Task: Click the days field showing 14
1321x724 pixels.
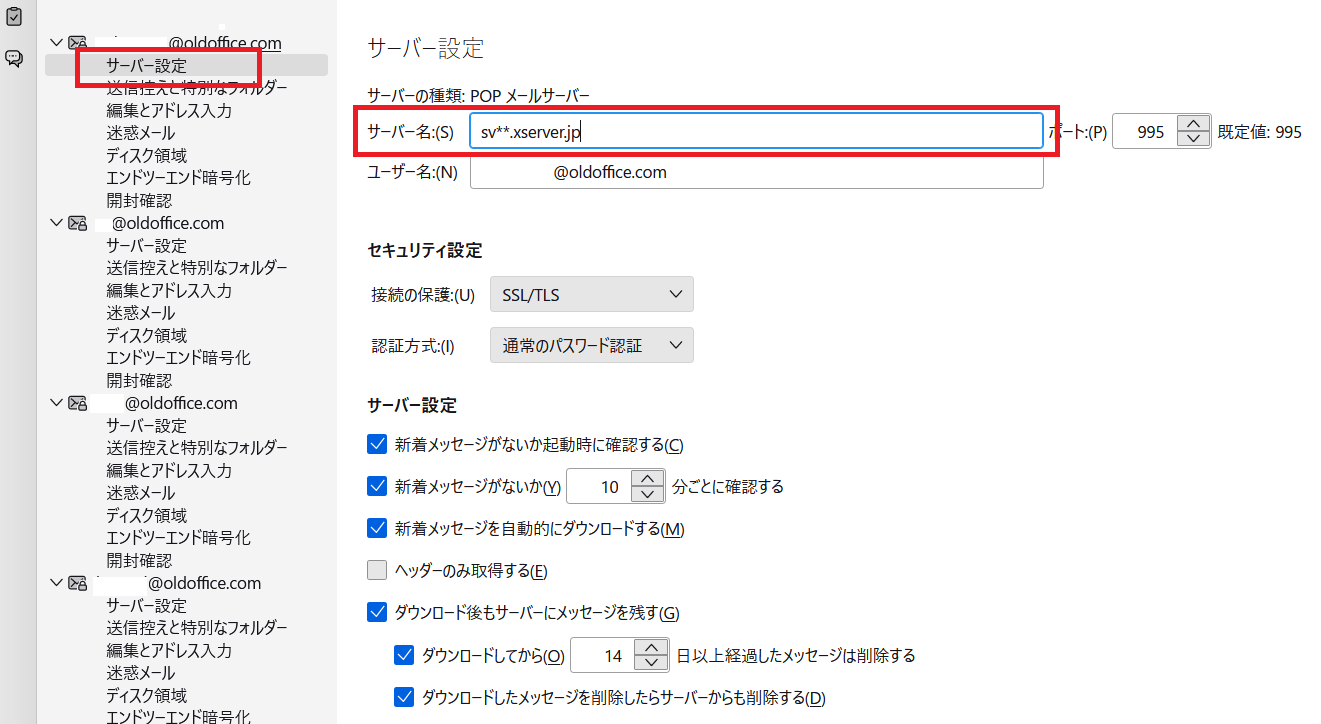Action: click(x=604, y=656)
